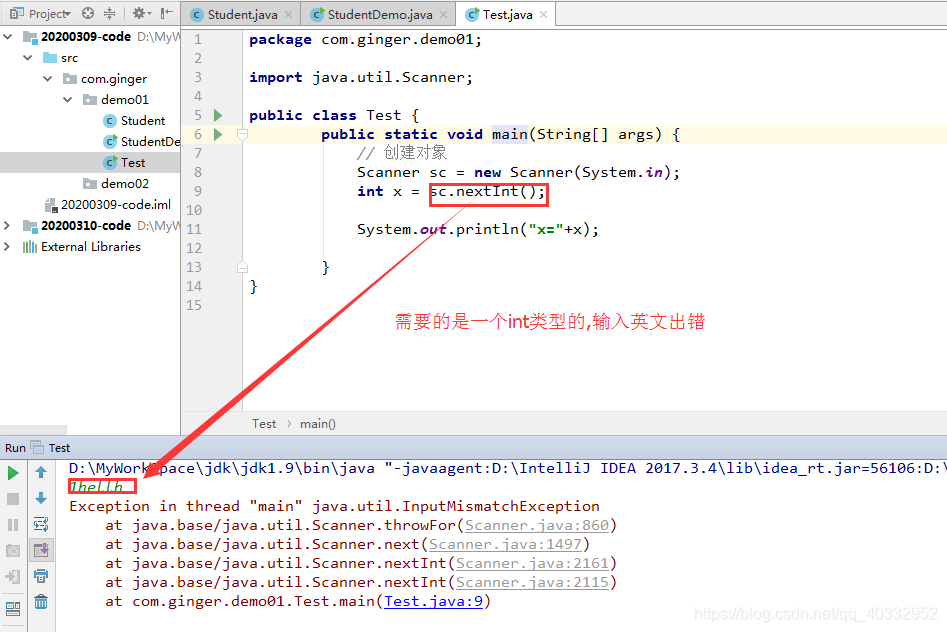Collapse the 20200309-code module node
This screenshot has width=947, height=632.
pyautogui.click(x=7, y=37)
